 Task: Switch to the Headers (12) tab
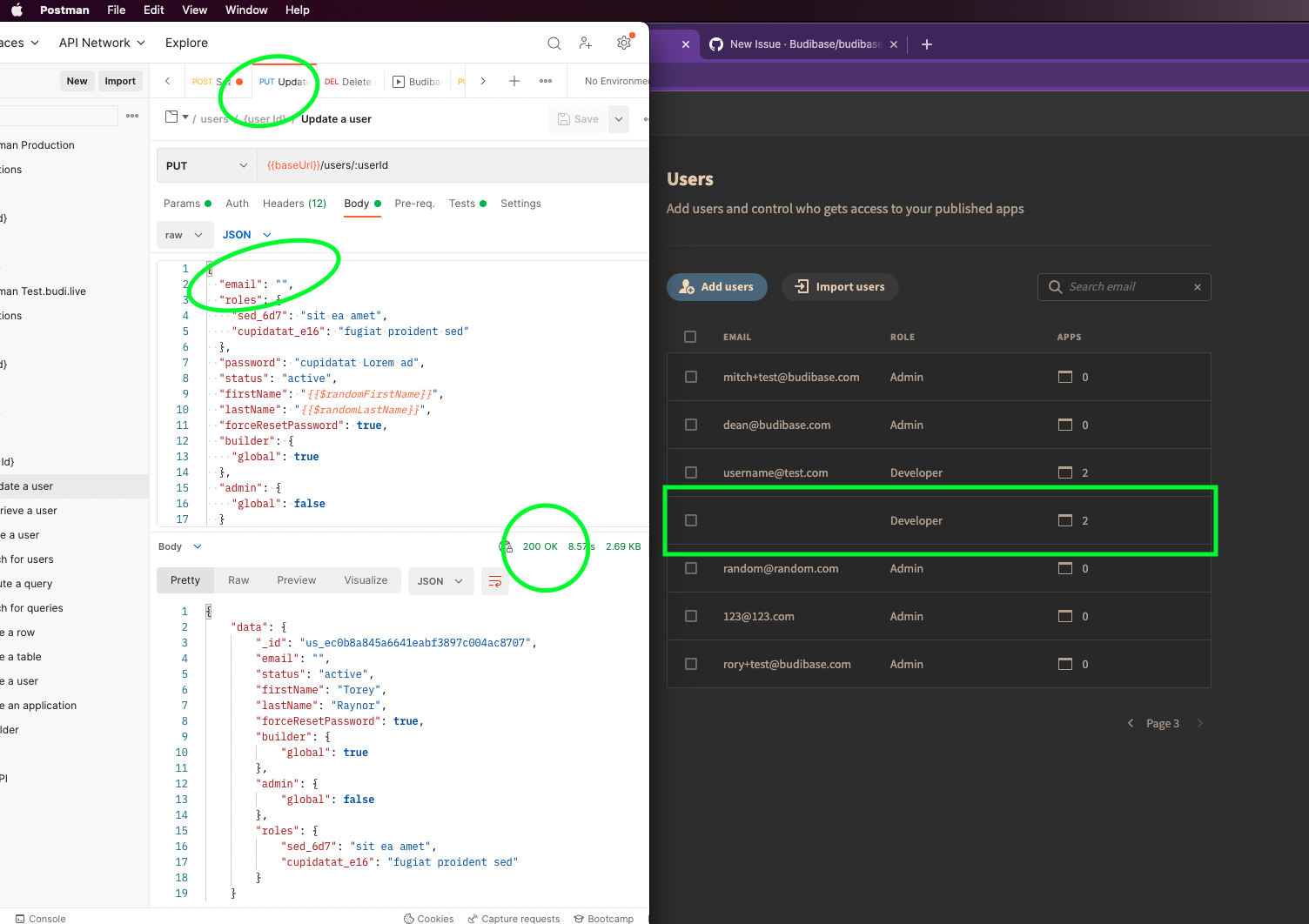[294, 203]
